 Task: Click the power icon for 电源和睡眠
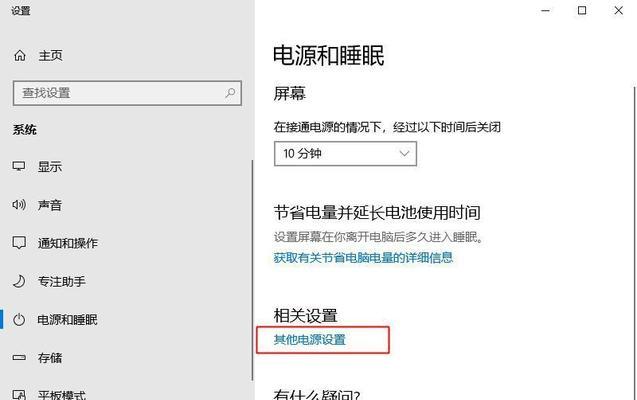click(x=19, y=320)
